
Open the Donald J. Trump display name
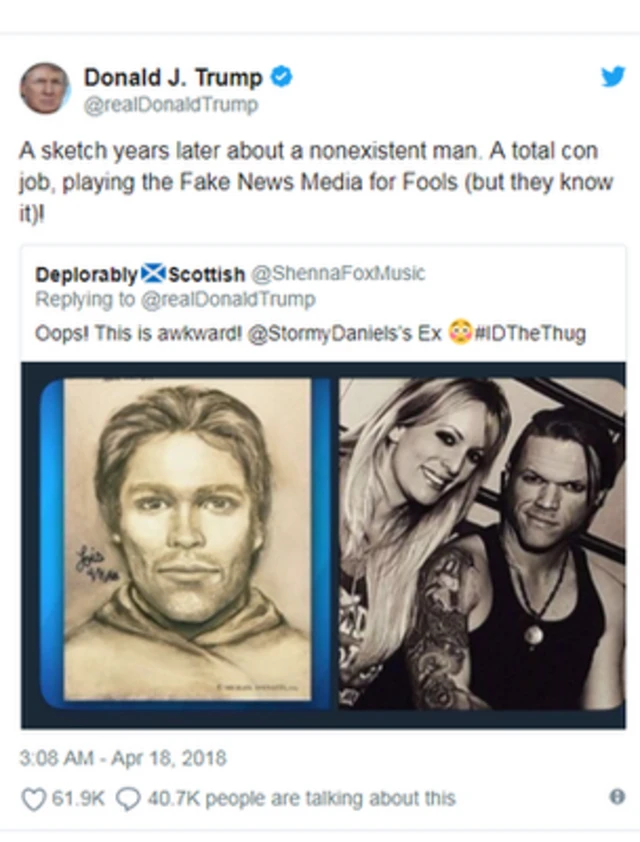[x=172, y=77]
